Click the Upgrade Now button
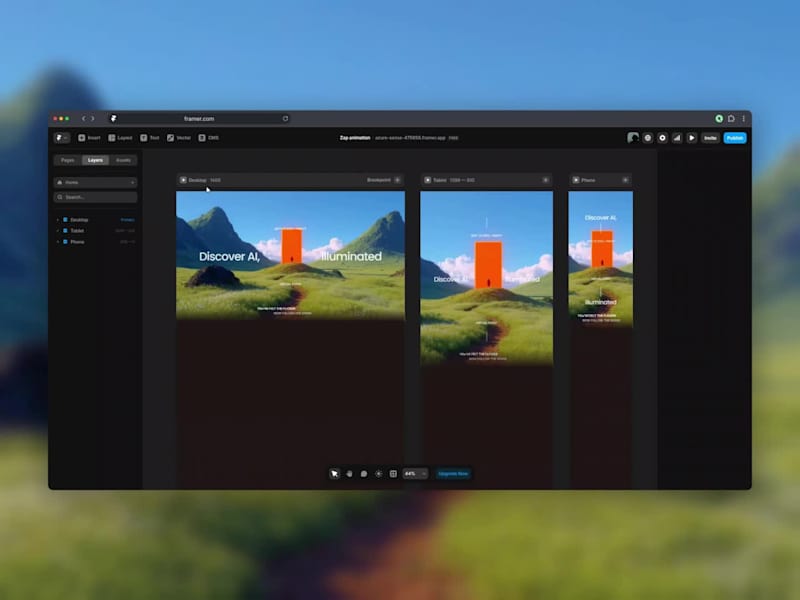The height and width of the screenshot is (600, 800). pos(453,473)
